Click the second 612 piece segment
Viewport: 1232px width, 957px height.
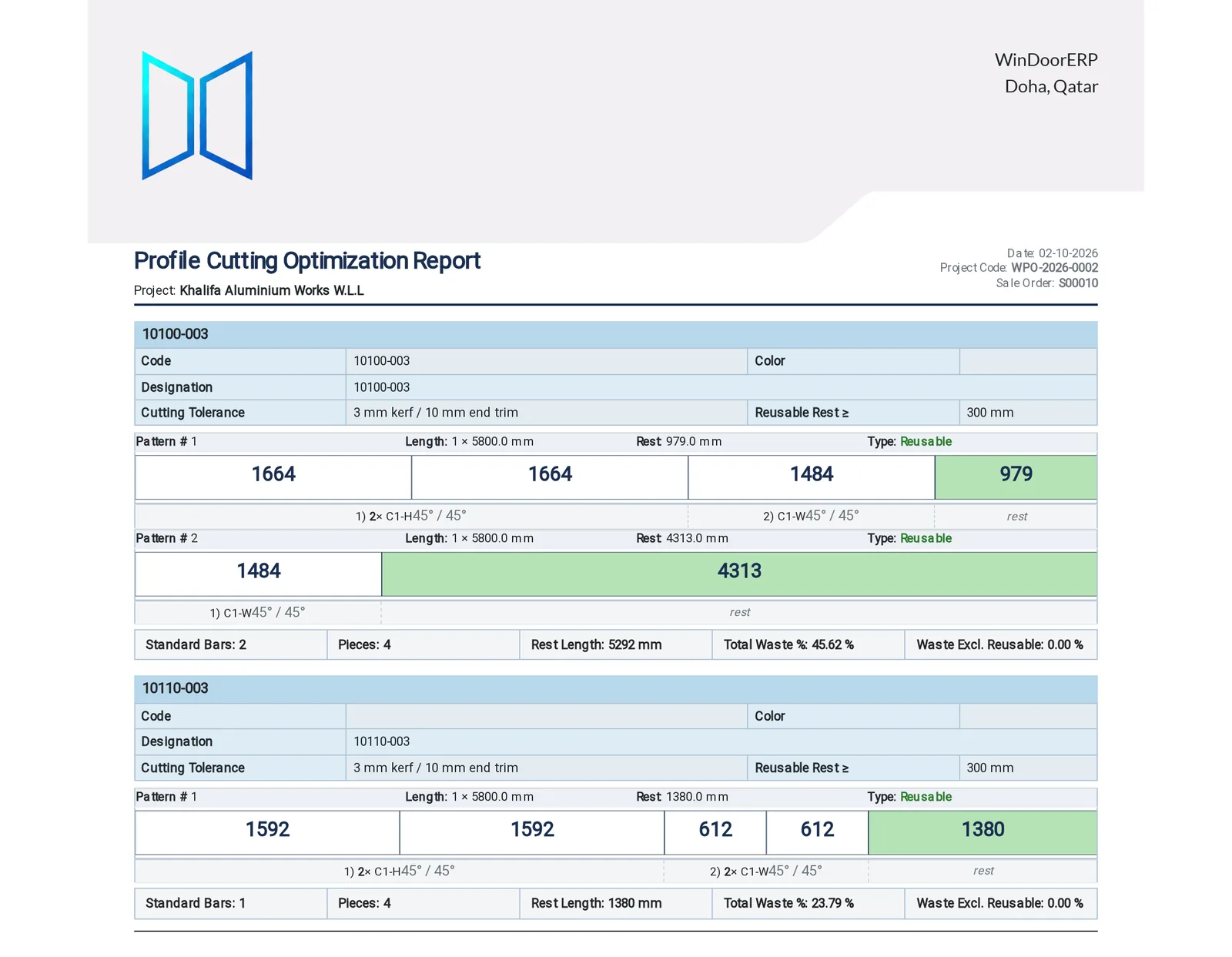[x=817, y=832]
